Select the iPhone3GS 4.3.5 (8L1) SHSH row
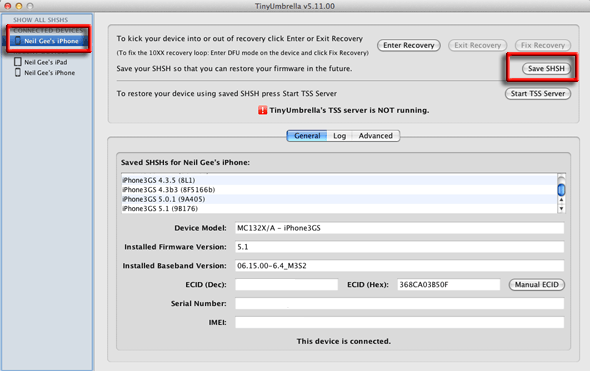Viewport: 590px width, 371px height. tap(339, 180)
